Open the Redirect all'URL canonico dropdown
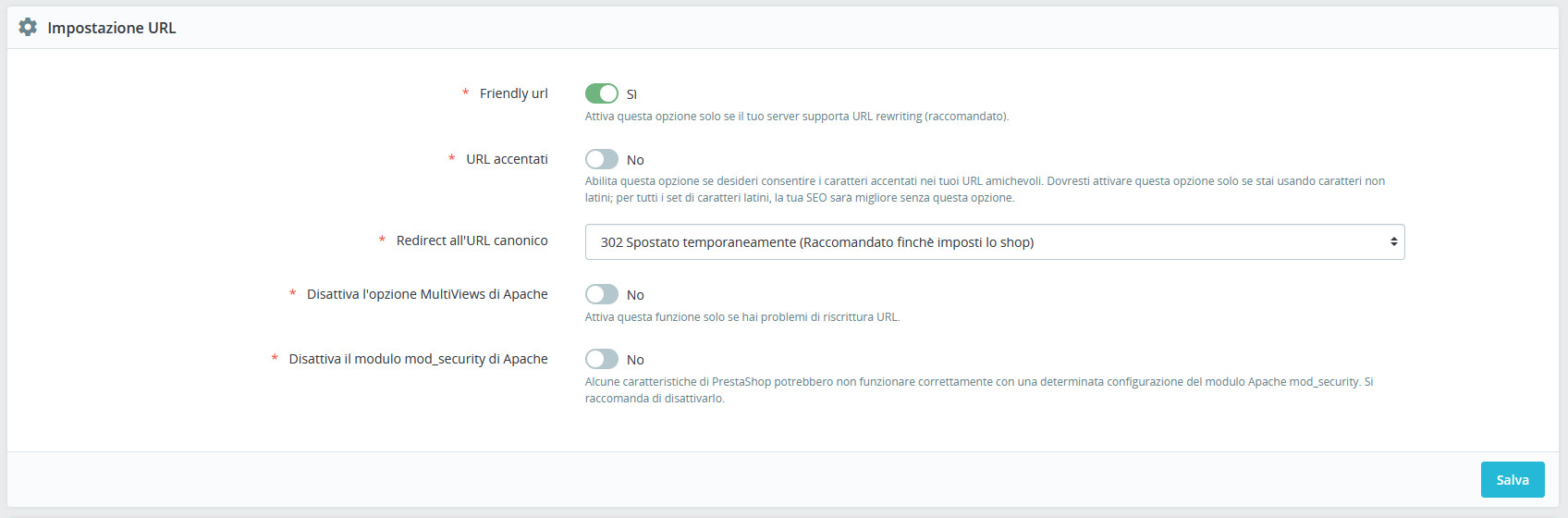The image size is (1568, 518). tap(995, 242)
